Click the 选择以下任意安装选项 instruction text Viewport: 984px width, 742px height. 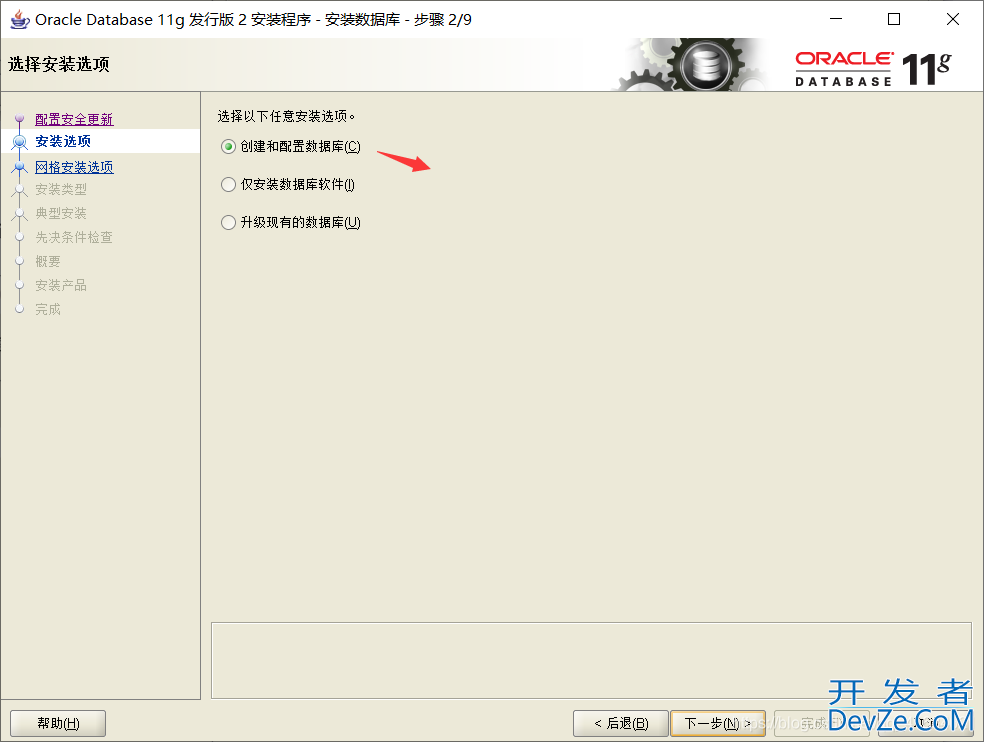click(286, 116)
